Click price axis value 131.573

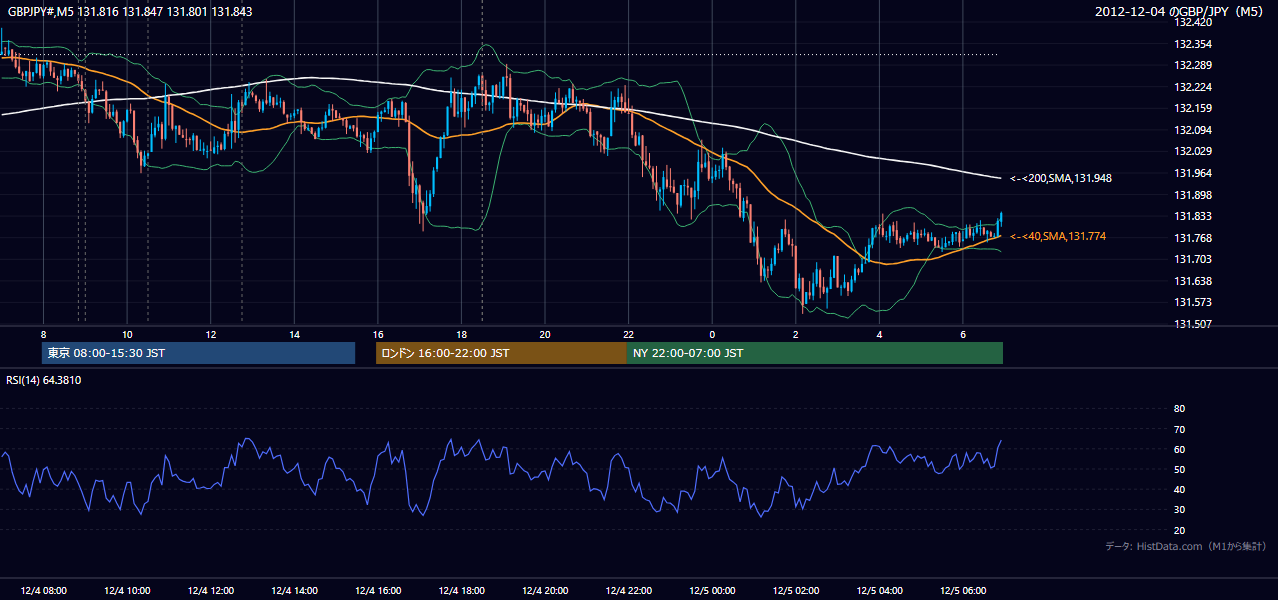[x=1193, y=302]
